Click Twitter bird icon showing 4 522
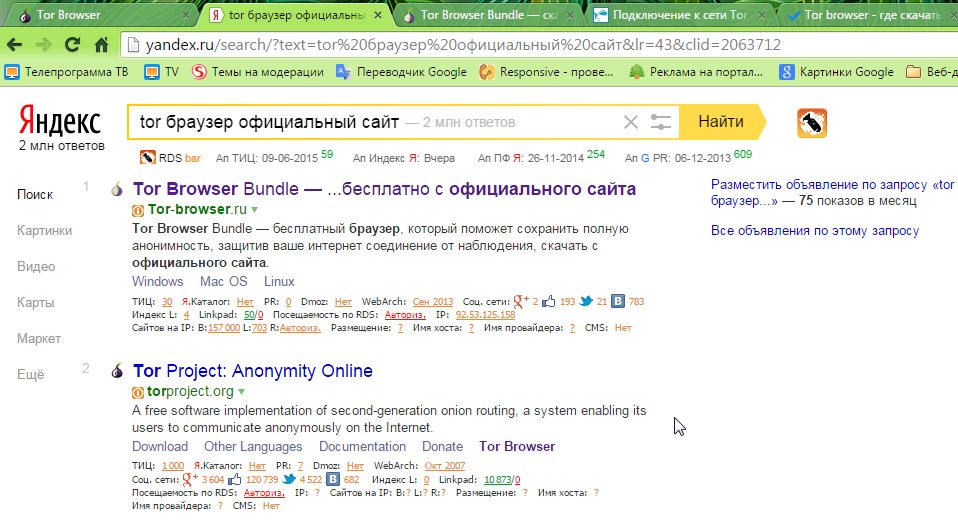958x520 pixels. coord(290,479)
